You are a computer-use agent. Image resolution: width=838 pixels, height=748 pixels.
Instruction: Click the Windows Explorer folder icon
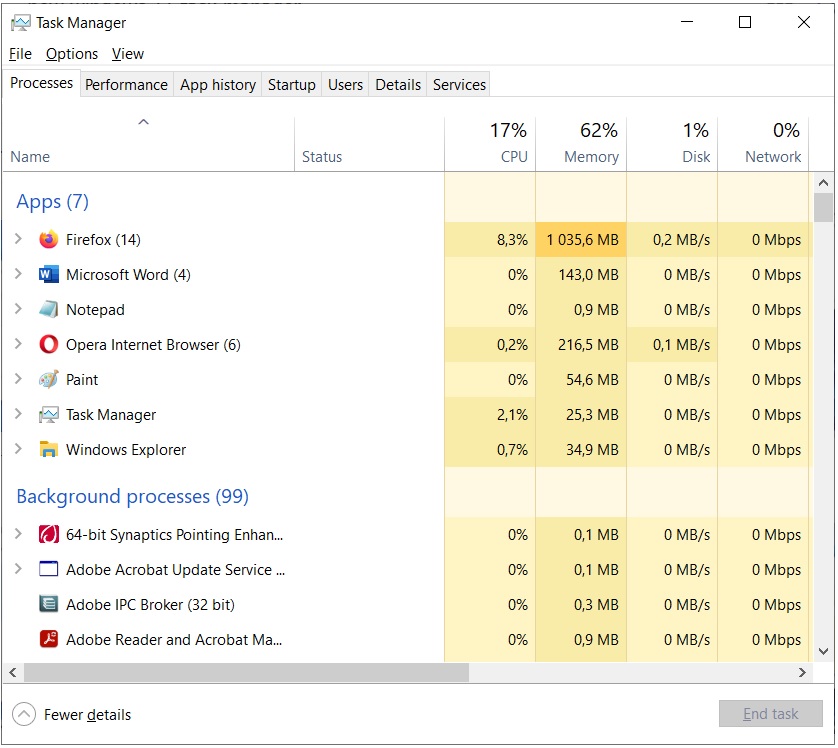click(x=49, y=449)
